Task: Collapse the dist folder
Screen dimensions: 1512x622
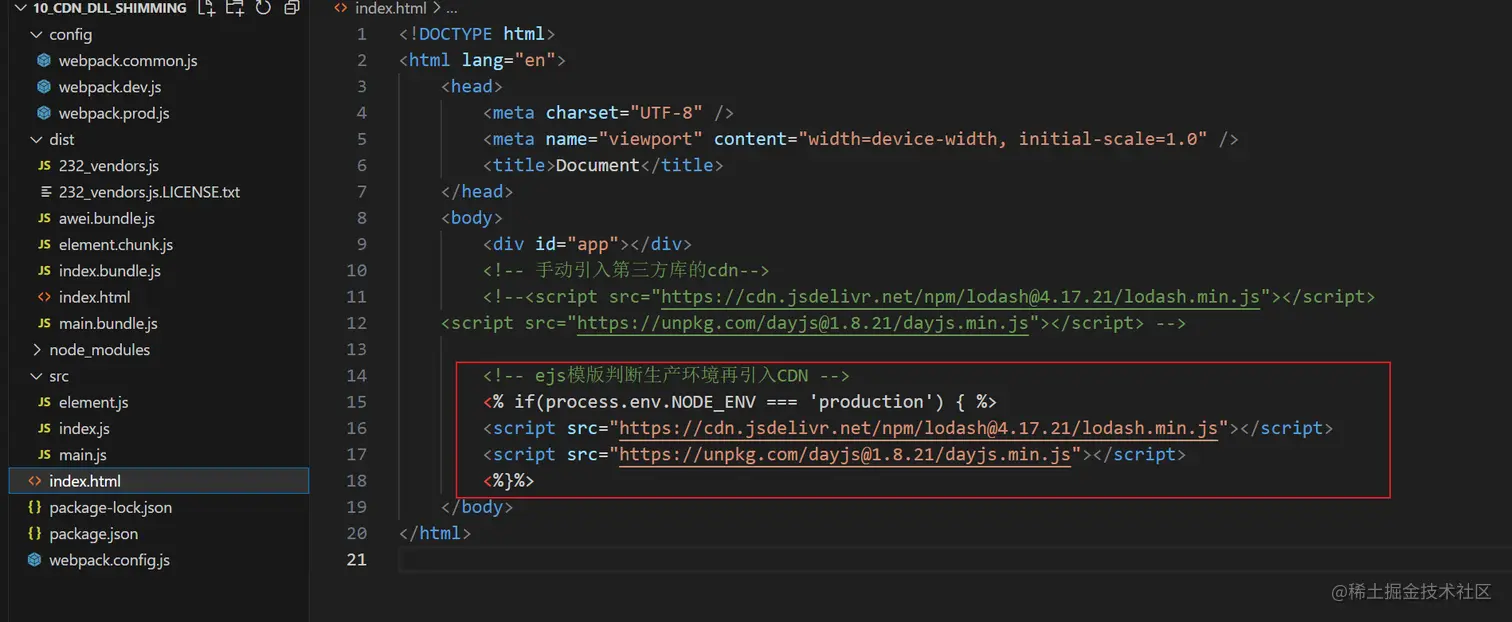Action: [x=37, y=140]
